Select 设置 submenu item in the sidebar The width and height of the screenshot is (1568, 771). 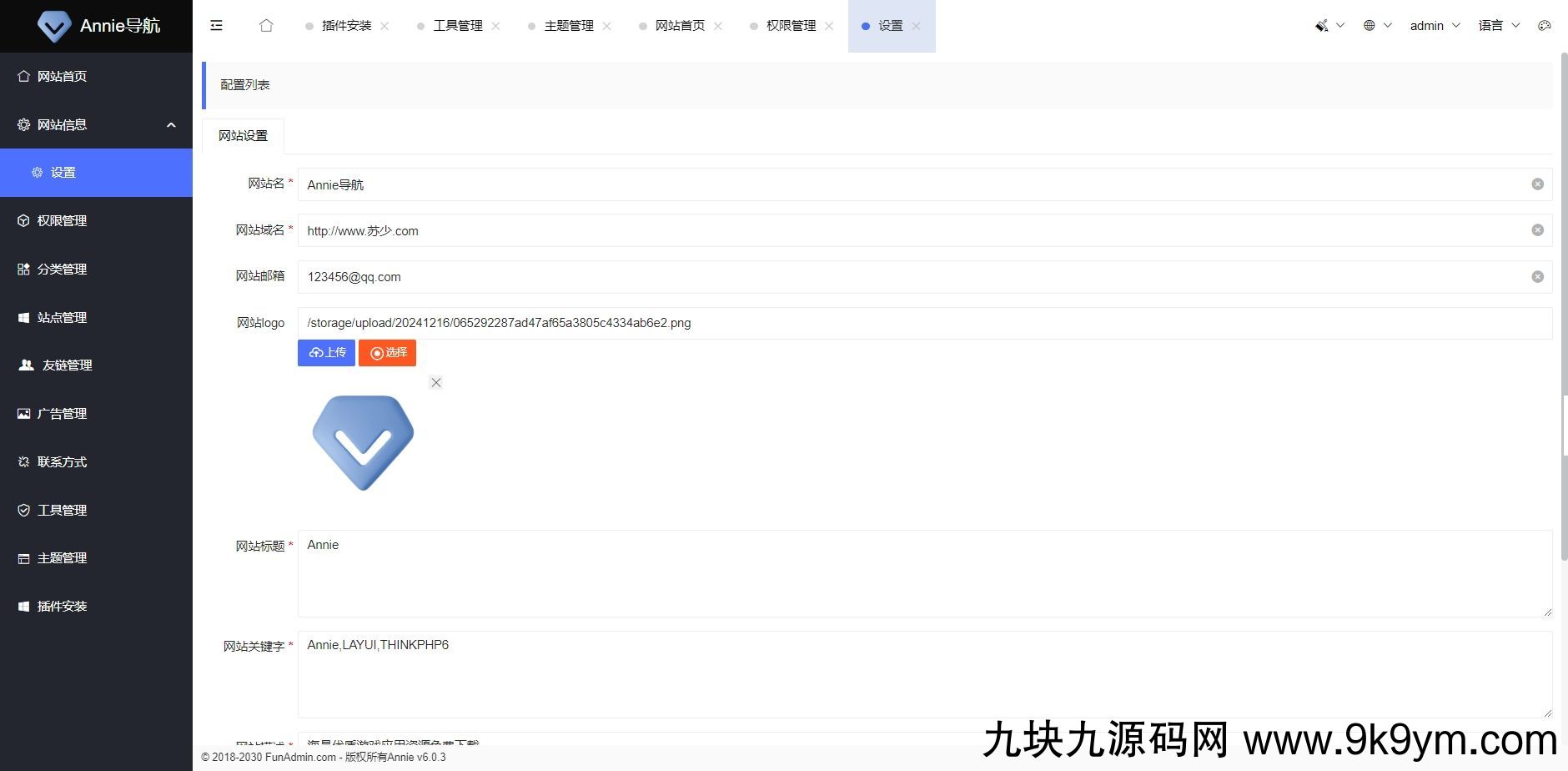tap(96, 173)
